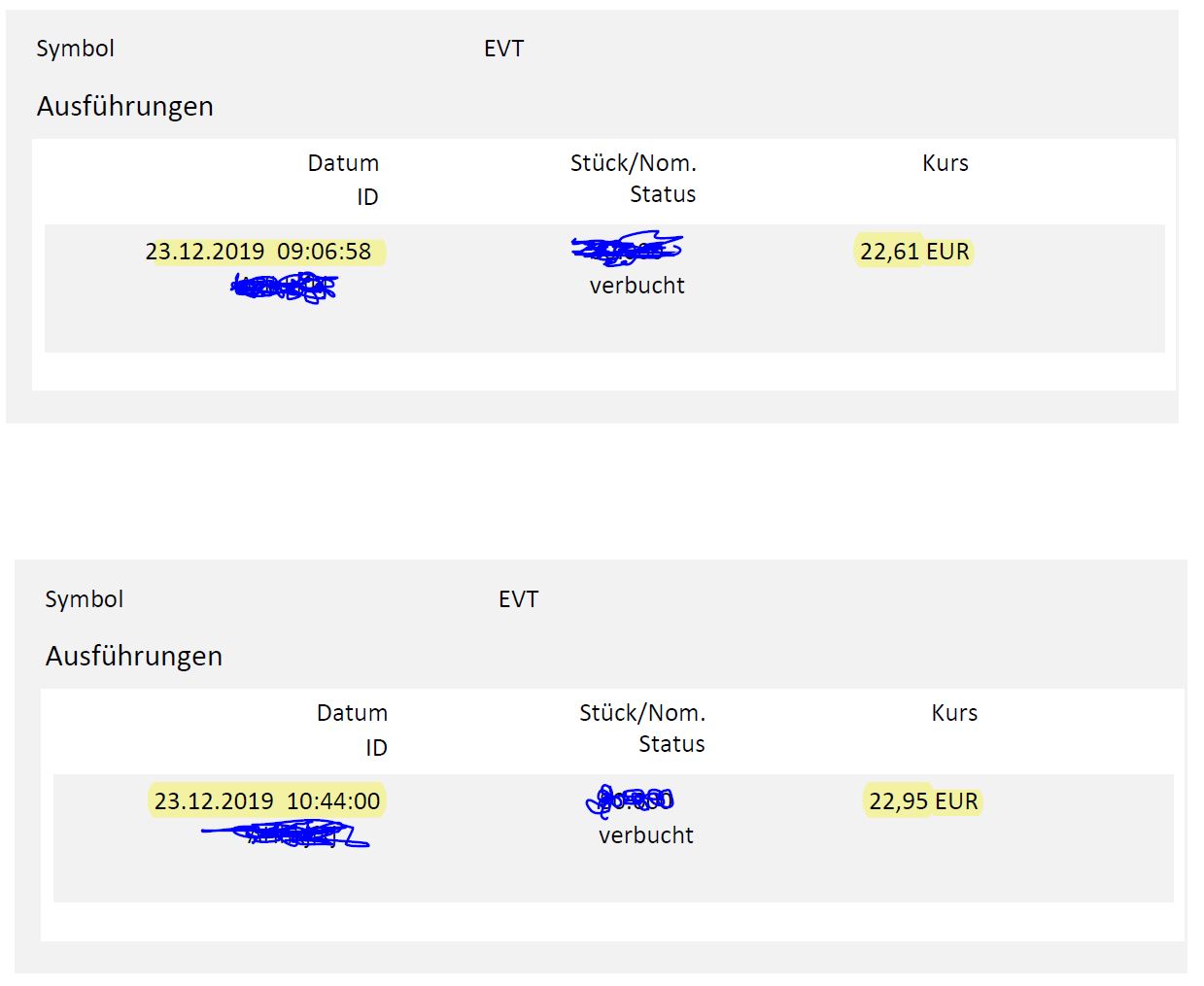Click the ID header in lower table

coord(376,748)
